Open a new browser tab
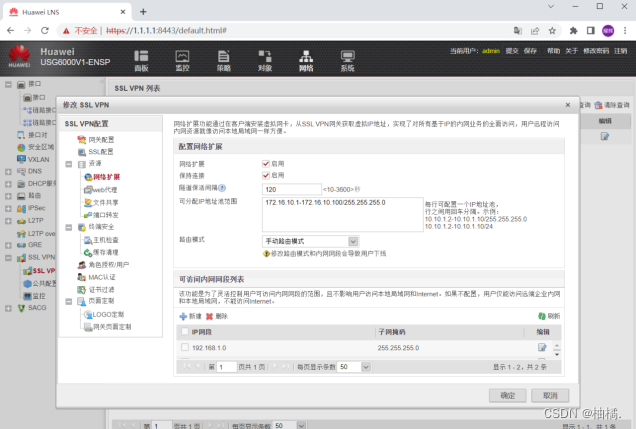This screenshot has width=636, height=429. coord(143,12)
